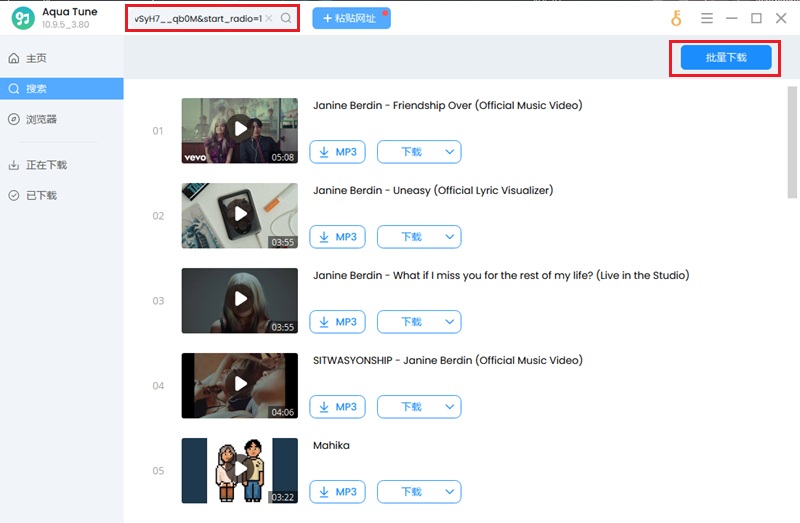The image size is (800, 523).
Task: Download MP3 for Friendship Over
Action: click(338, 152)
